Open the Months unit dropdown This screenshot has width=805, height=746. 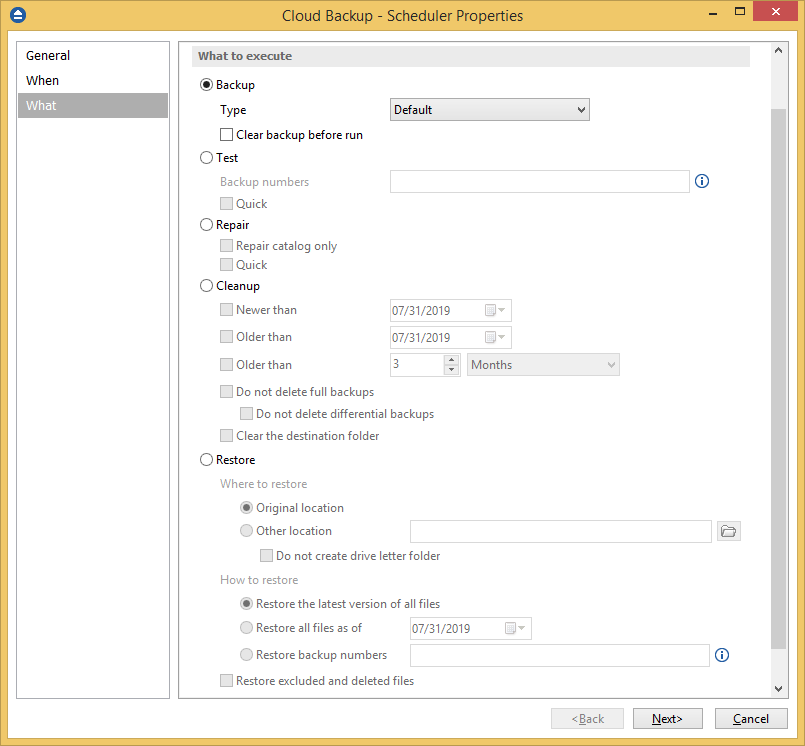click(x=543, y=365)
